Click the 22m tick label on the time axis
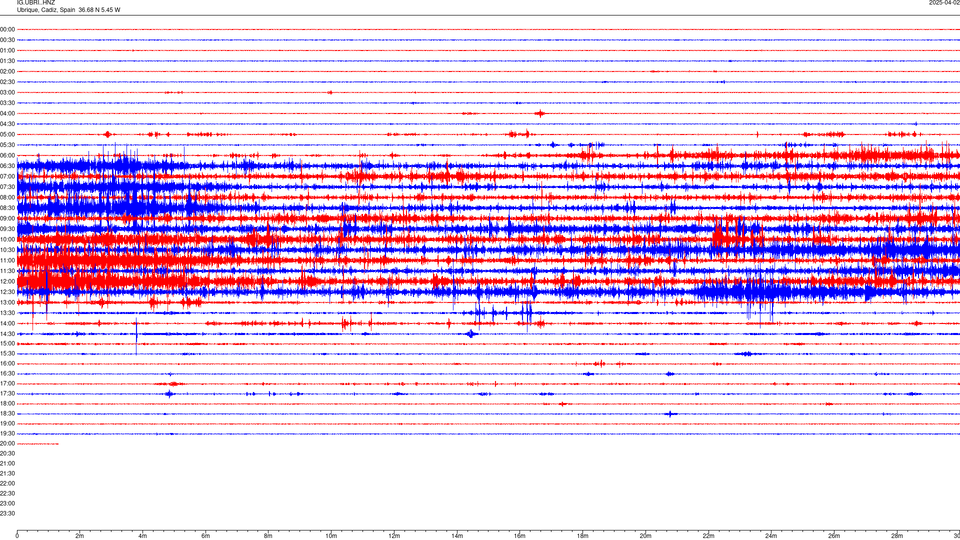 (x=708, y=536)
